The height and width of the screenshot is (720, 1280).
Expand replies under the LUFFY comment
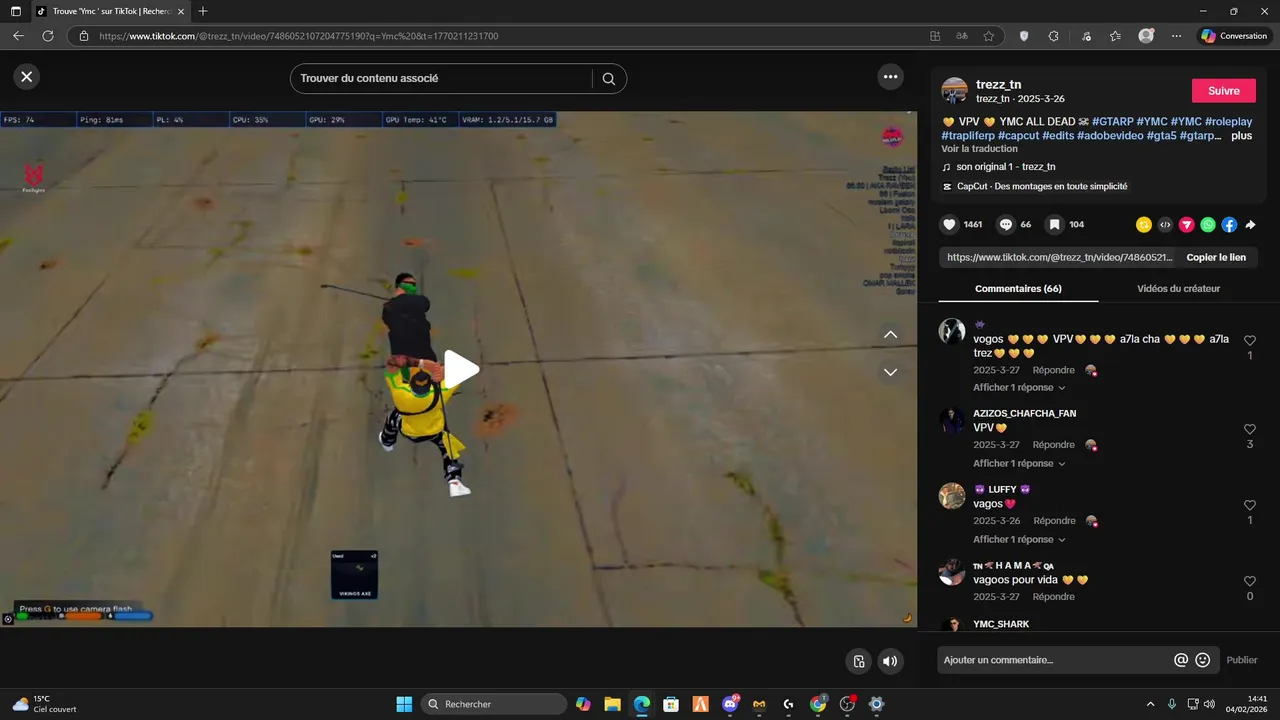(x=1019, y=540)
